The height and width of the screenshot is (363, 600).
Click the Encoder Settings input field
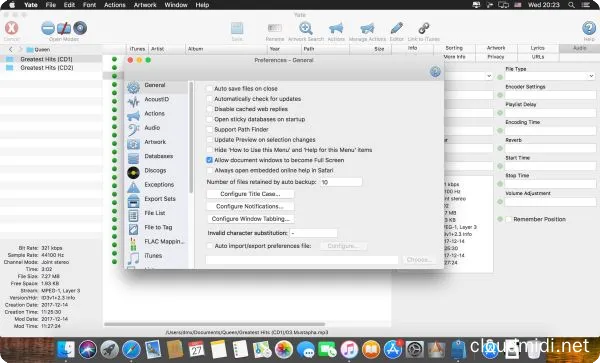point(550,95)
